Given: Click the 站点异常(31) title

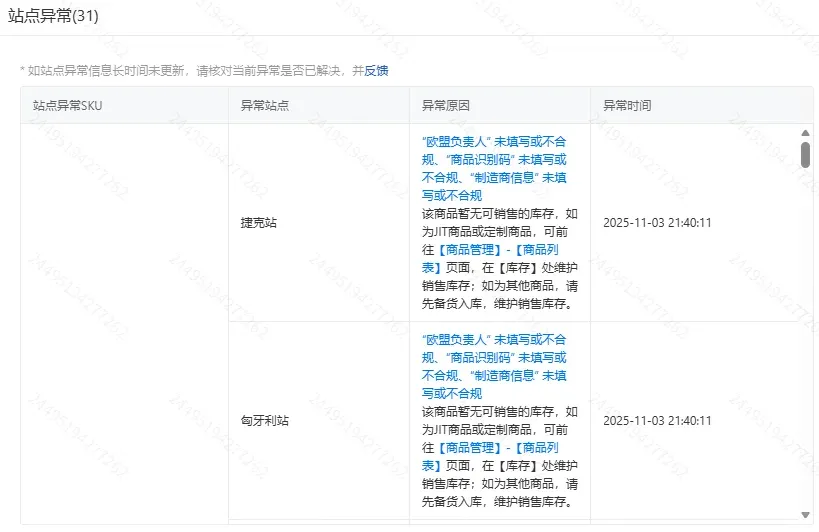Looking at the screenshot, I should tap(53, 16).
